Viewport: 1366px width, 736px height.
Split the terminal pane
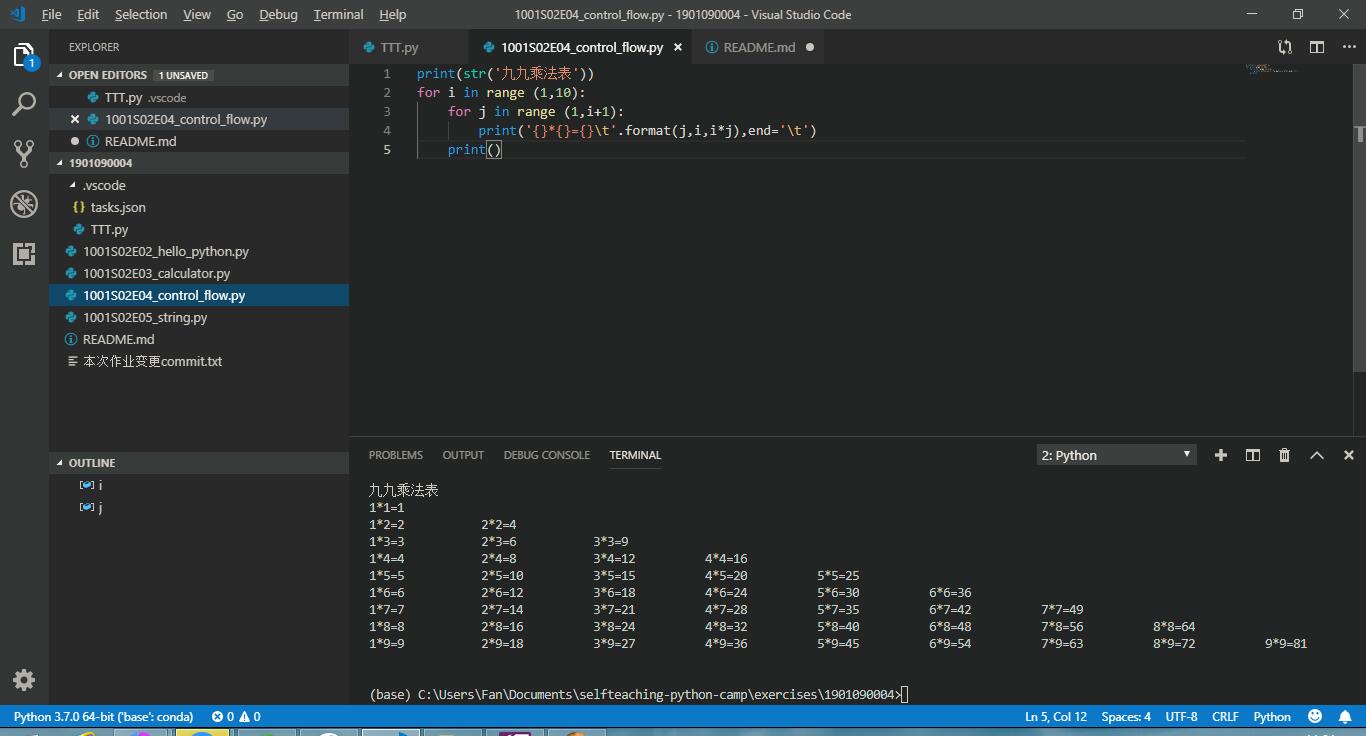coord(1252,455)
